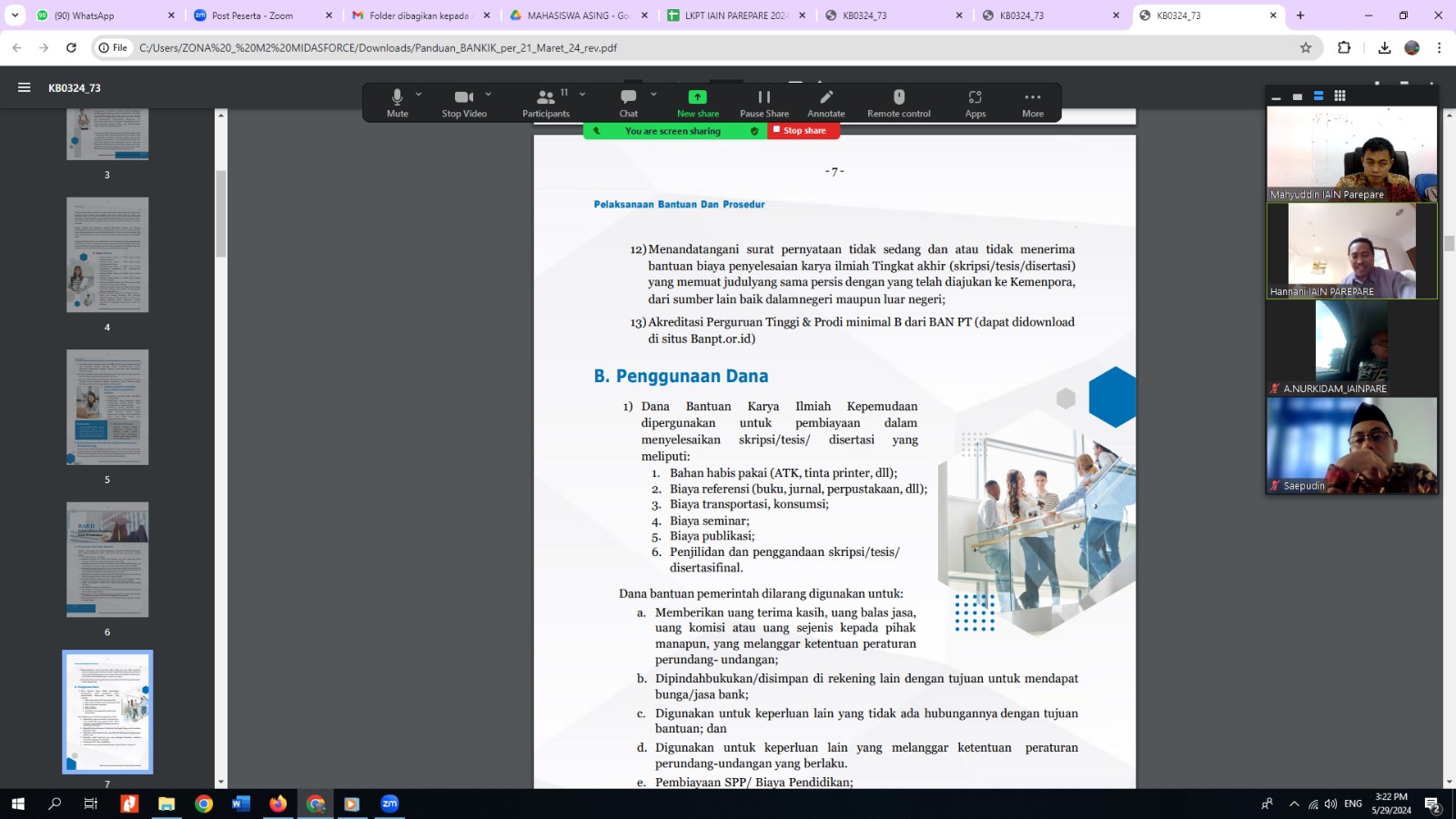The image size is (1456, 819).
Task: Switch to vertical strip video view
Action: [x=1318, y=96]
